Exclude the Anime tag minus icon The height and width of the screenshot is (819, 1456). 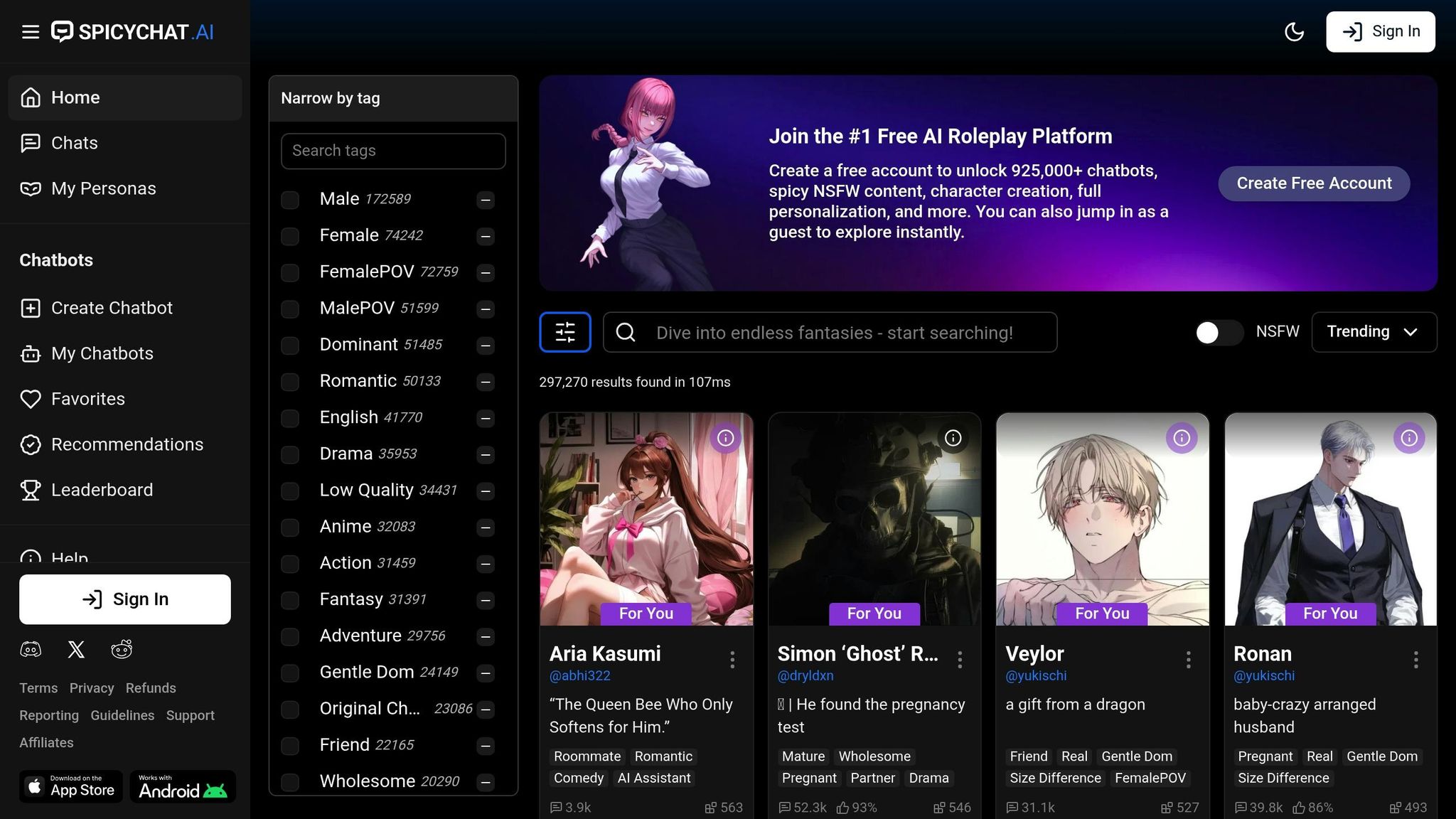486,528
